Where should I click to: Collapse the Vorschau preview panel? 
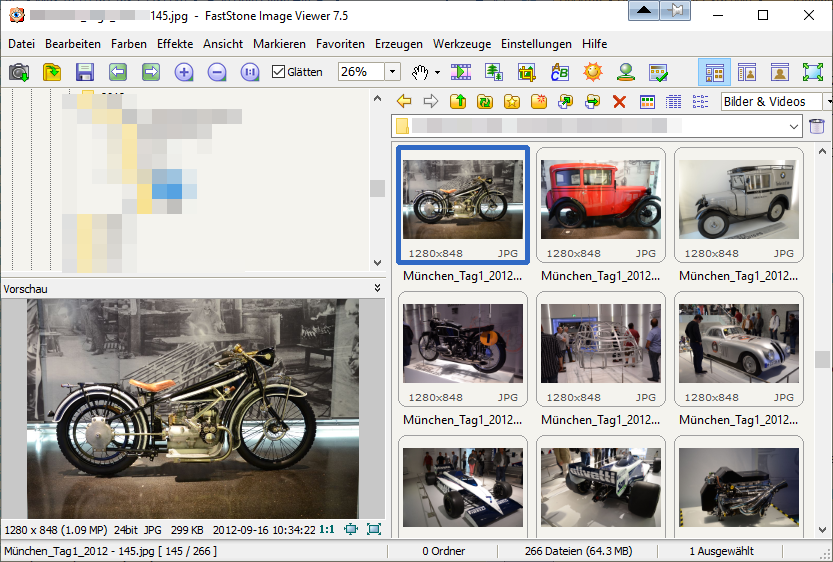[x=377, y=288]
